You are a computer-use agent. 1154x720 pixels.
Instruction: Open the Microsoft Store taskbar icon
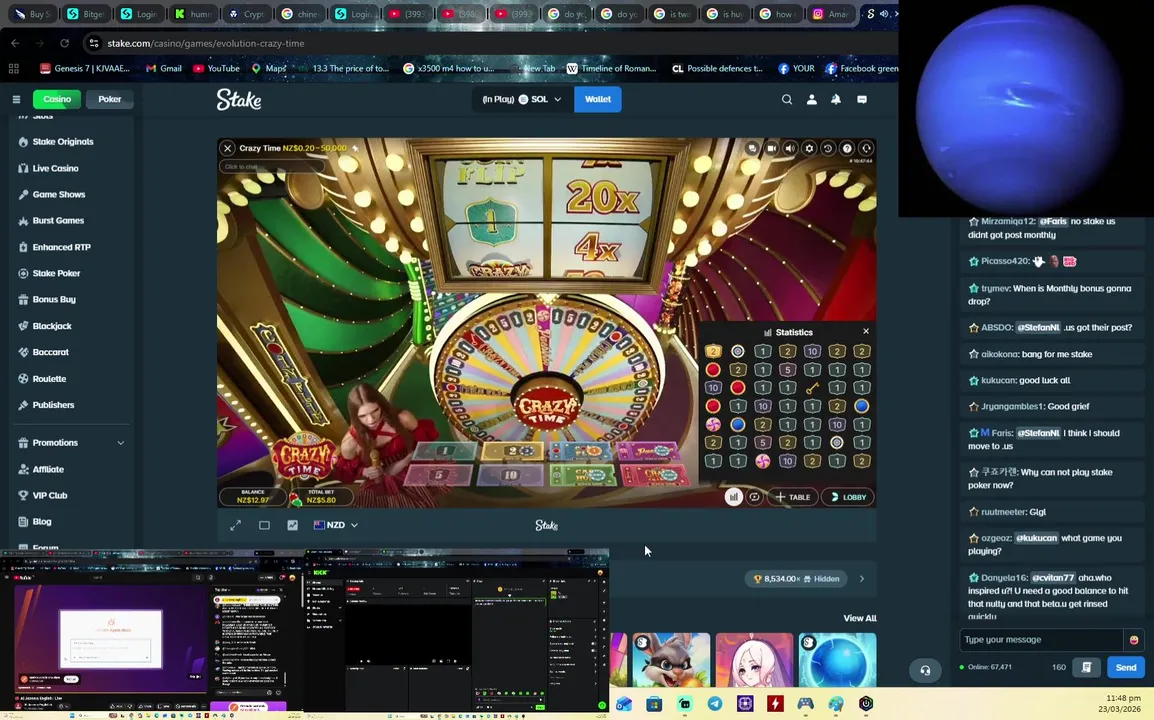click(654, 704)
